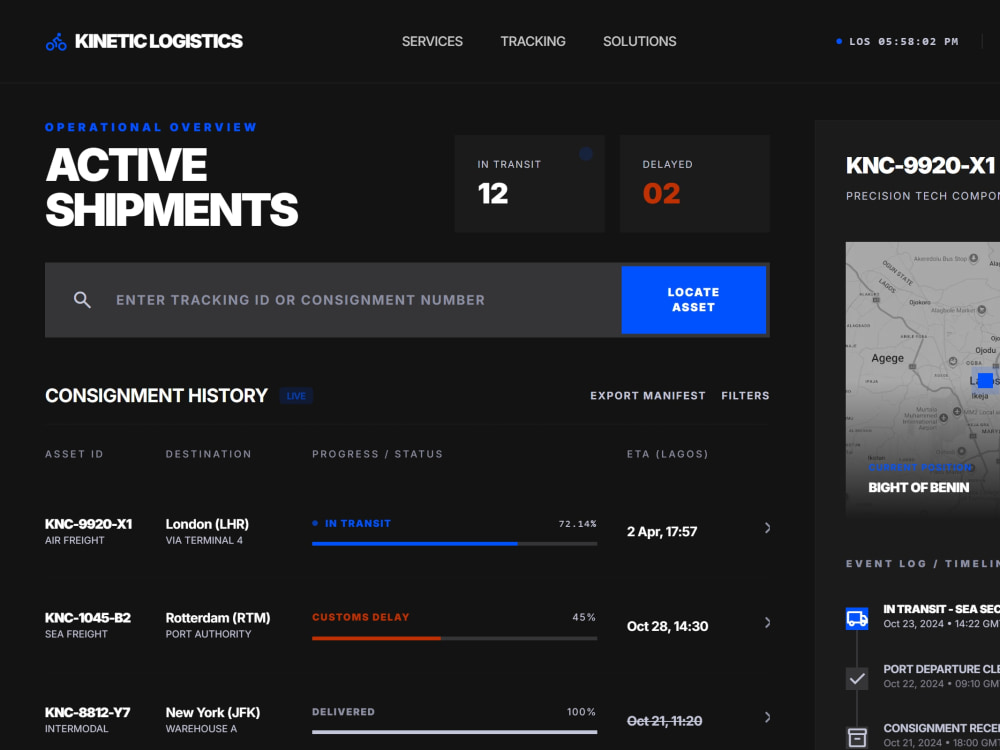Click the 45% percentage value
The image size is (1000, 750).
pos(584,618)
